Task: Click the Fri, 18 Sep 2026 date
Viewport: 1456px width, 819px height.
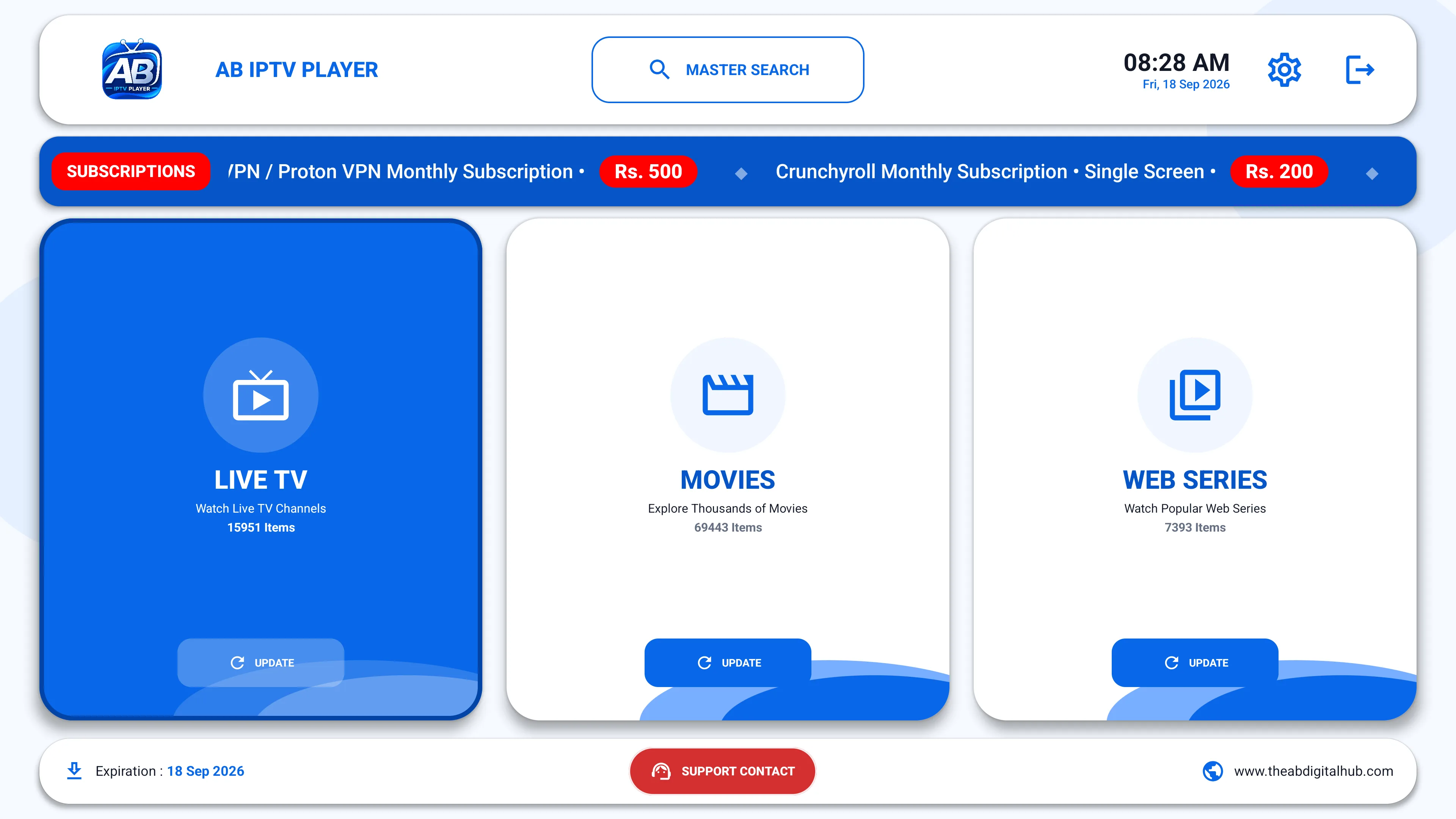Action: coord(1186,84)
